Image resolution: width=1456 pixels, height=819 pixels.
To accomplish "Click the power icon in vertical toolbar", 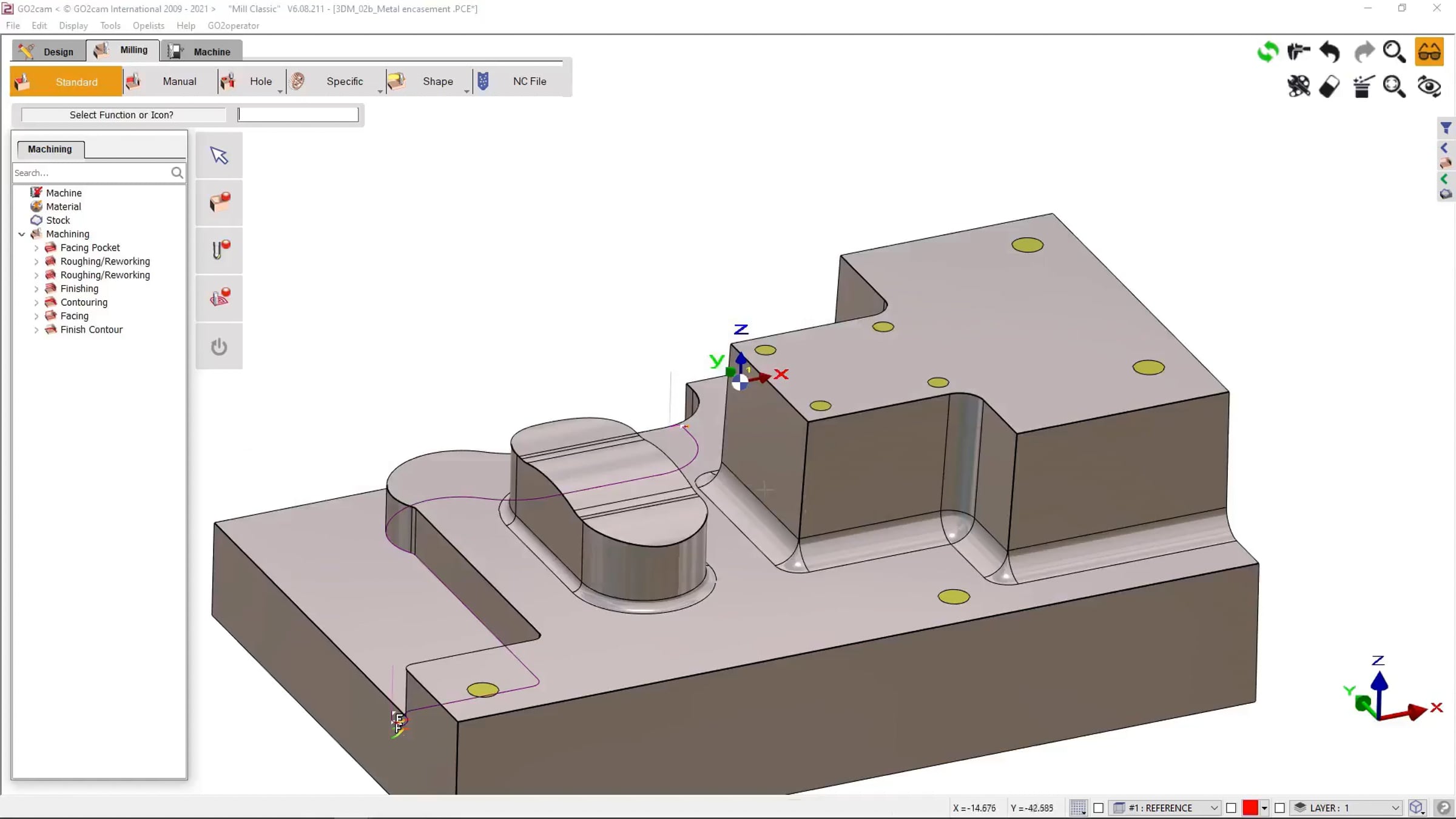I will coord(219,346).
